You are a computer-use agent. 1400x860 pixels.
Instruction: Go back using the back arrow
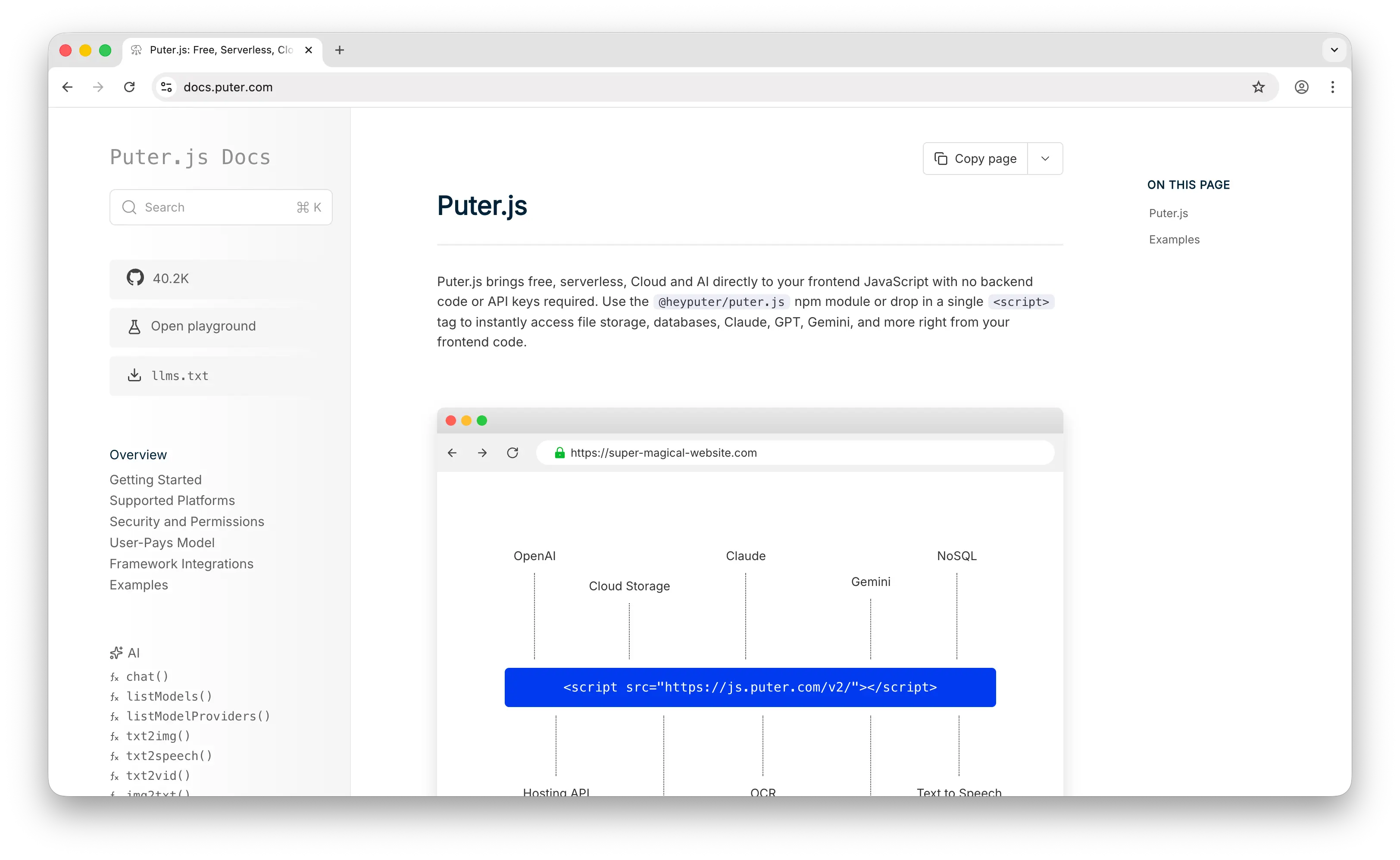[67, 87]
